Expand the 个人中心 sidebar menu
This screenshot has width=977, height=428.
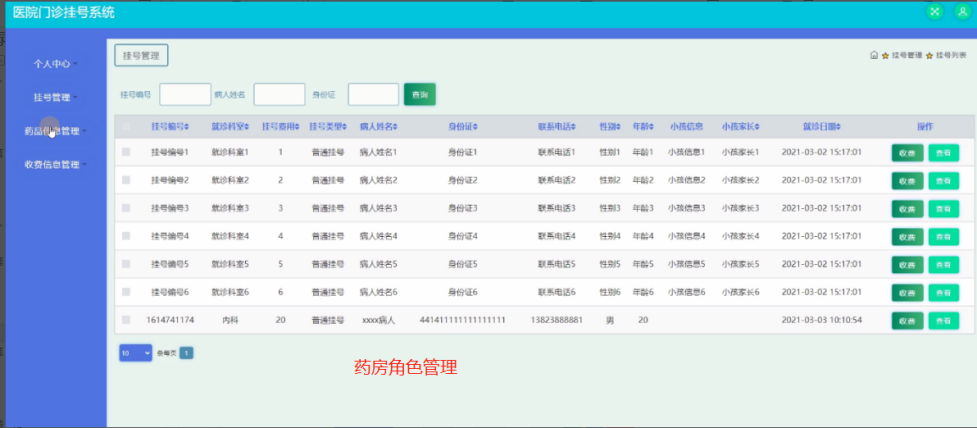pyautogui.click(x=55, y=64)
